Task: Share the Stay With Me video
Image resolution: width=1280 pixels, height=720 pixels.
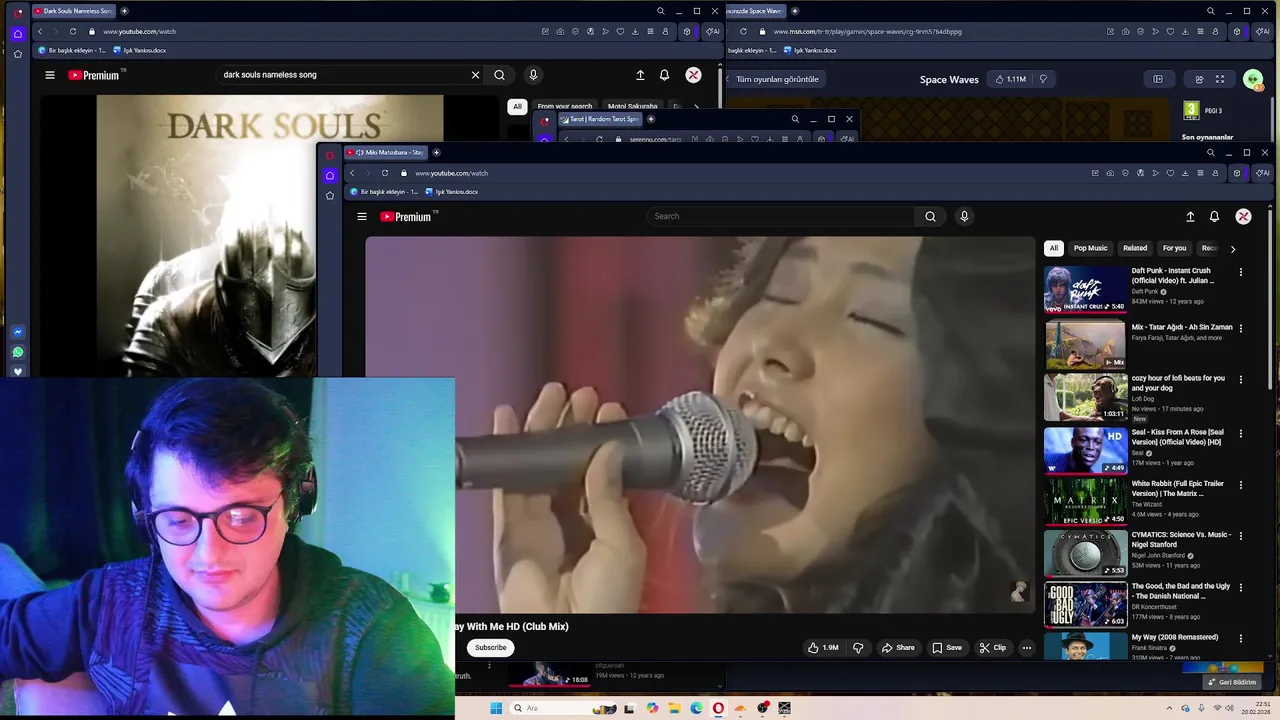Action: [x=898, y=647]
